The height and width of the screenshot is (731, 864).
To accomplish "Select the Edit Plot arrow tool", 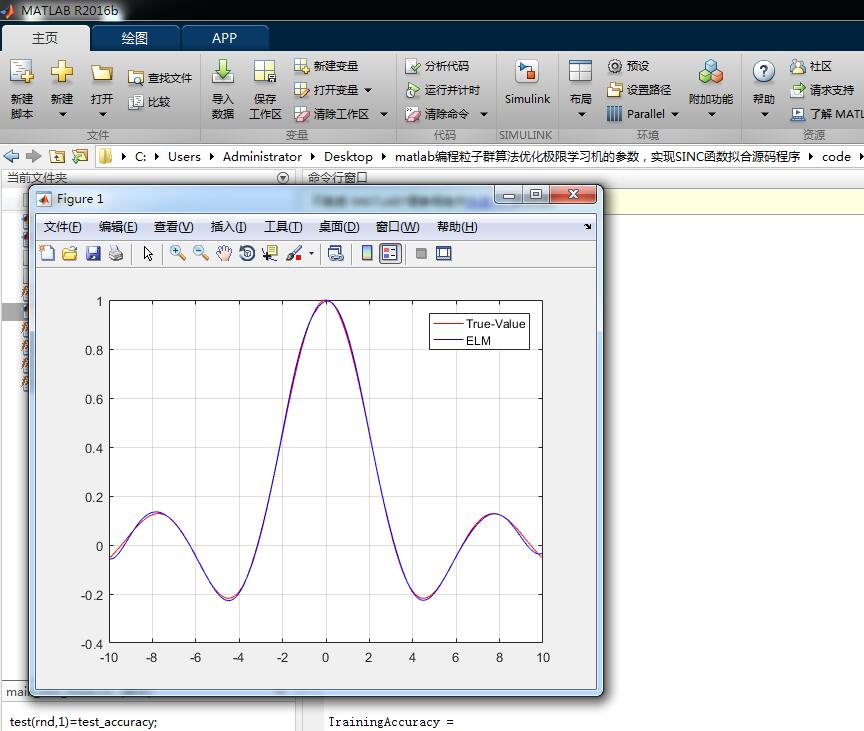I will pyautogui.click(x=148, y=253).
